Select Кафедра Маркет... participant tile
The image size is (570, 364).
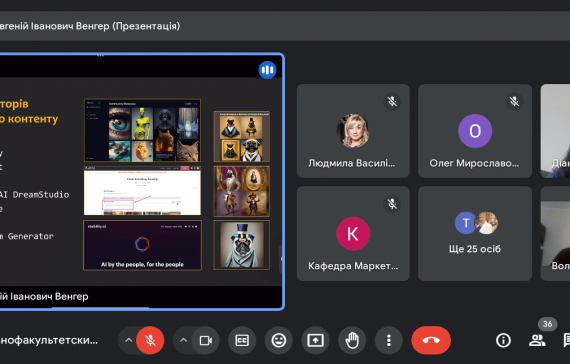353,233
